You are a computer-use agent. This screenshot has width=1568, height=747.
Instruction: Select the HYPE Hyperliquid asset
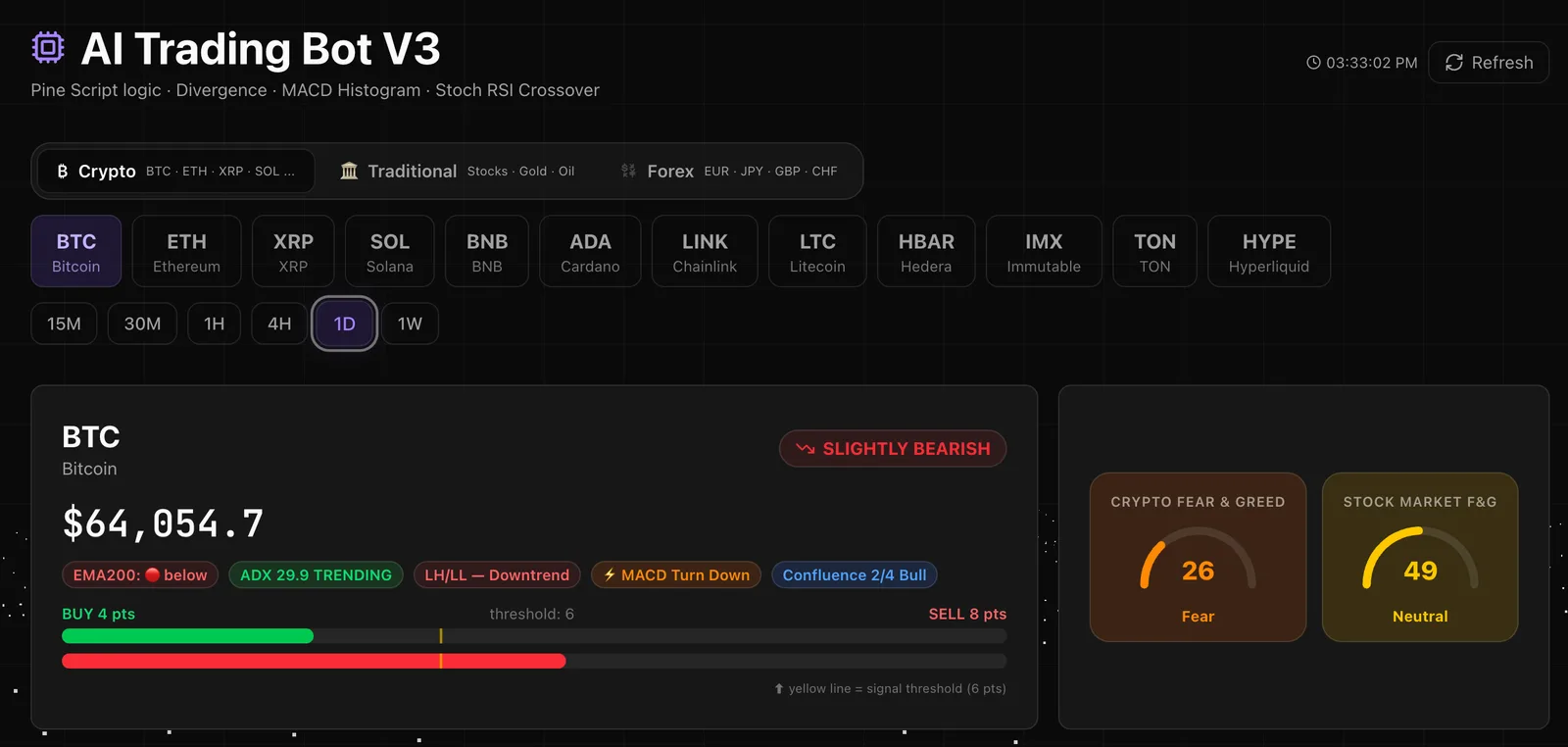pos(1269,251)
